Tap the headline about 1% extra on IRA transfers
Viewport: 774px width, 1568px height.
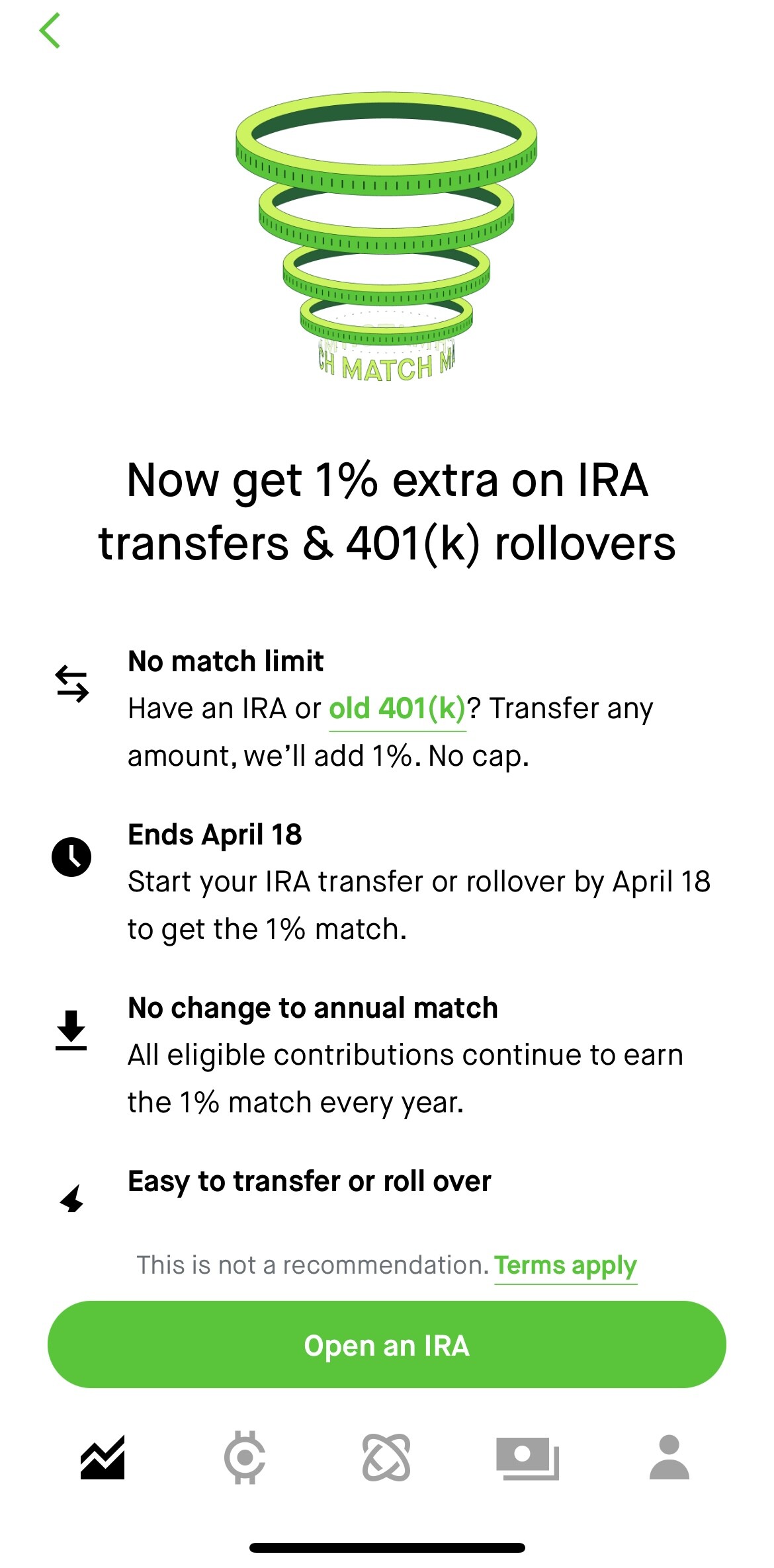(x=387, y=513)
